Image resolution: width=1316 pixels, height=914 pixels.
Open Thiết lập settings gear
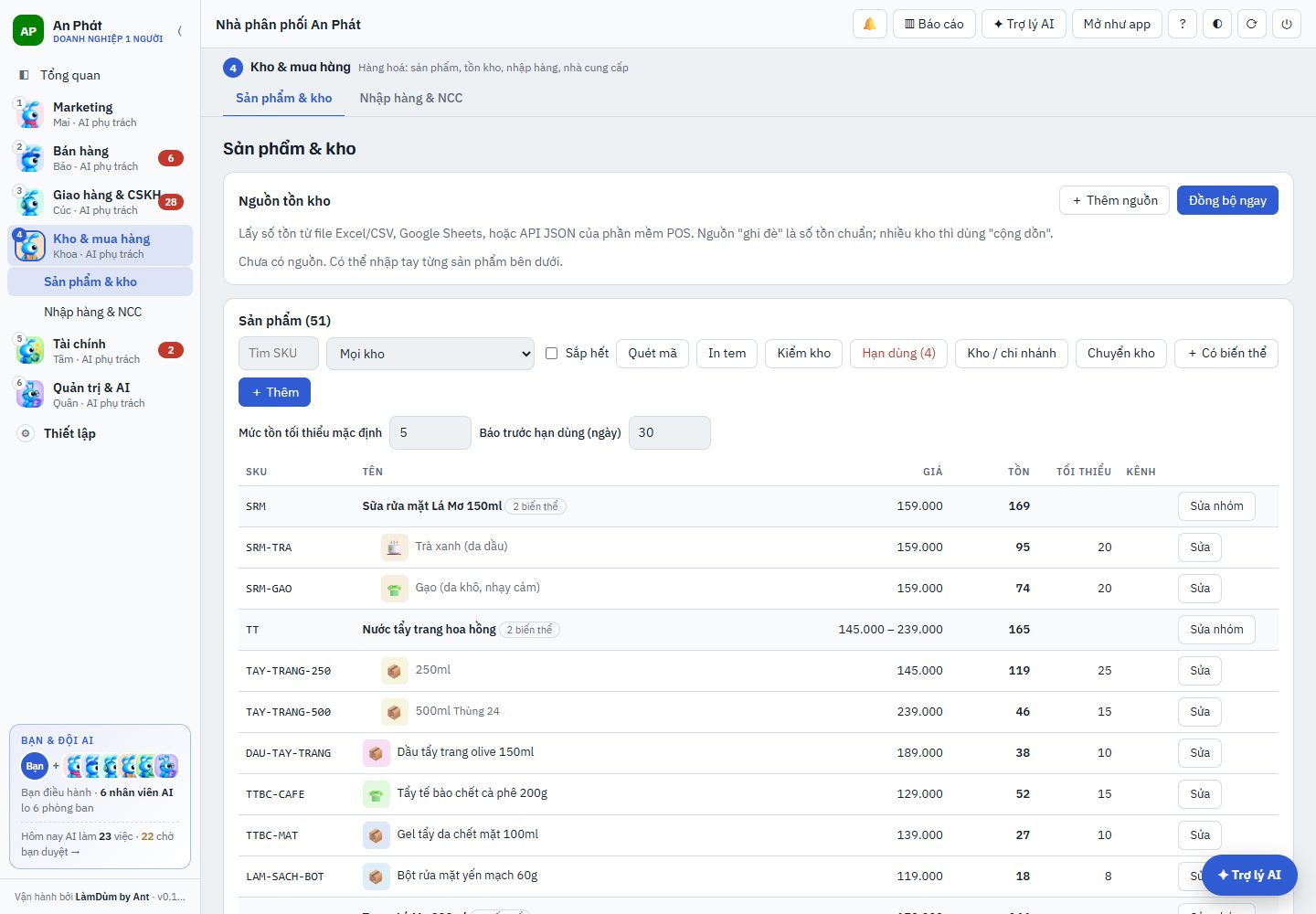point(26,433)
